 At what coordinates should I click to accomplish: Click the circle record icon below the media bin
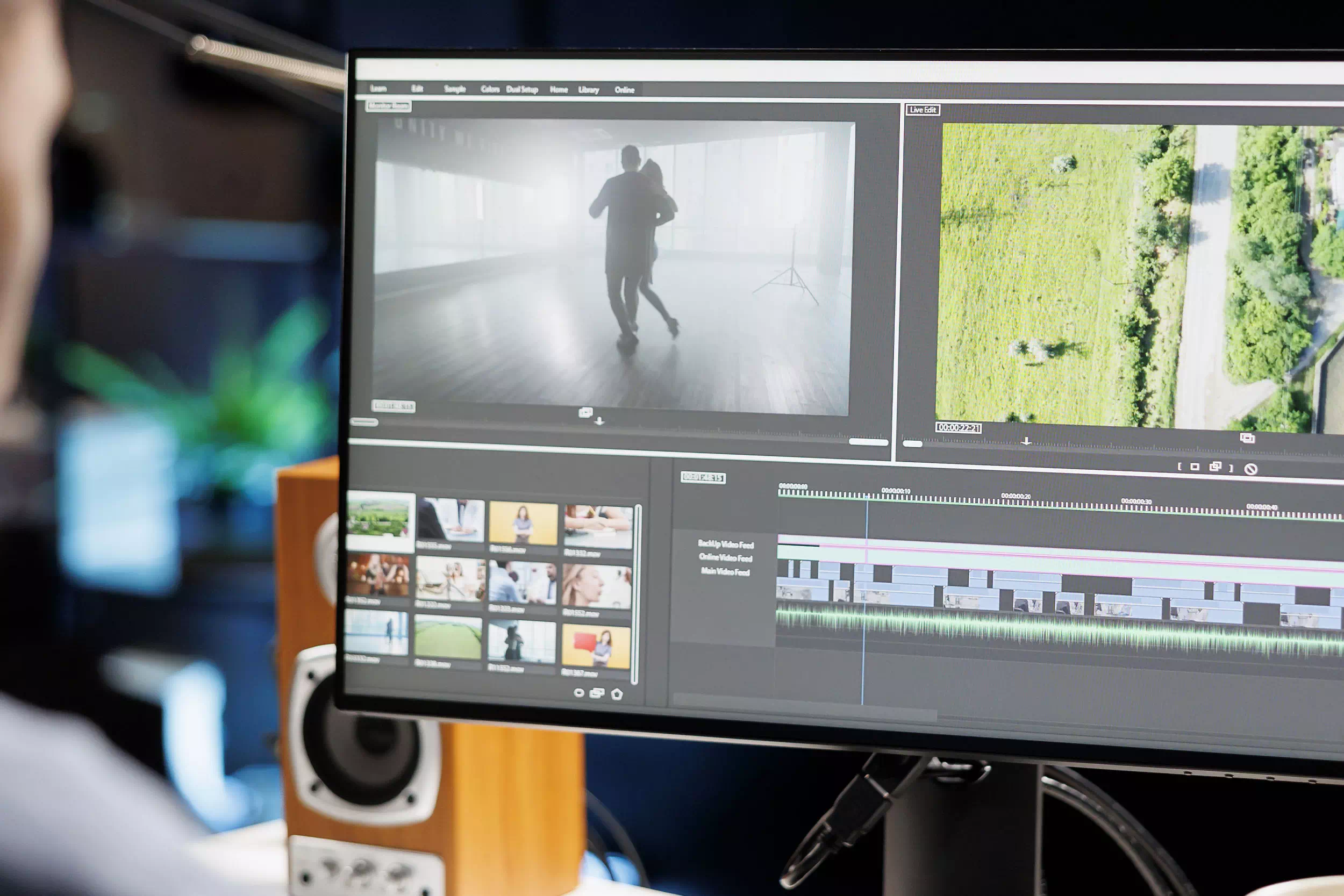(x=579, y=693)
